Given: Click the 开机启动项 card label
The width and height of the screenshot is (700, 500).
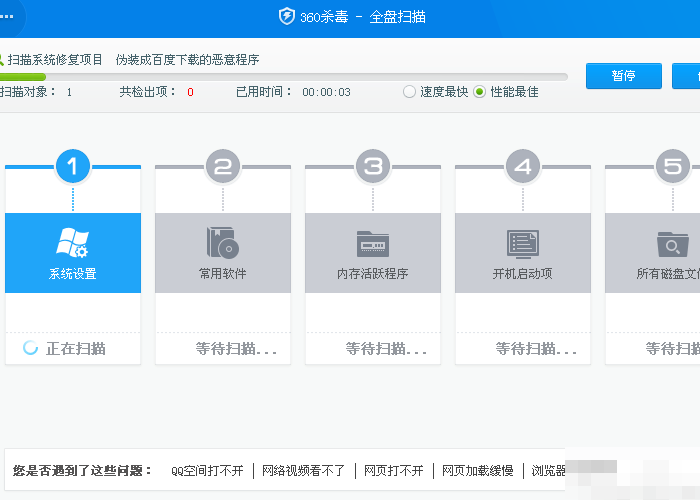Looking at the screenshot, I should [x=523, y=274].
